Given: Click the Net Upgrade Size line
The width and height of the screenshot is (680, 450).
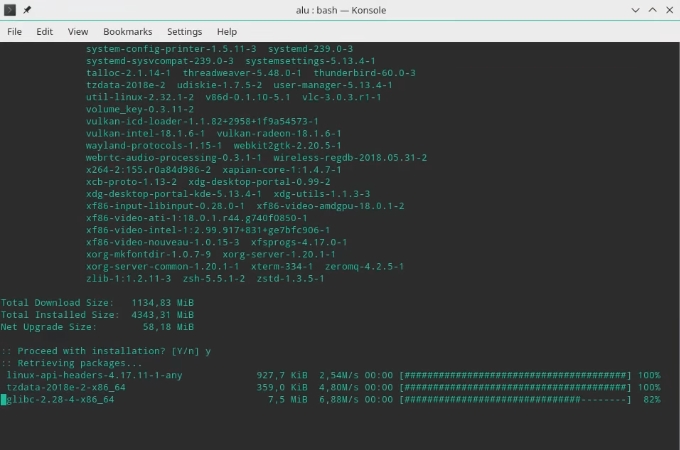Looking at the screenshot, I should [97, 327].
